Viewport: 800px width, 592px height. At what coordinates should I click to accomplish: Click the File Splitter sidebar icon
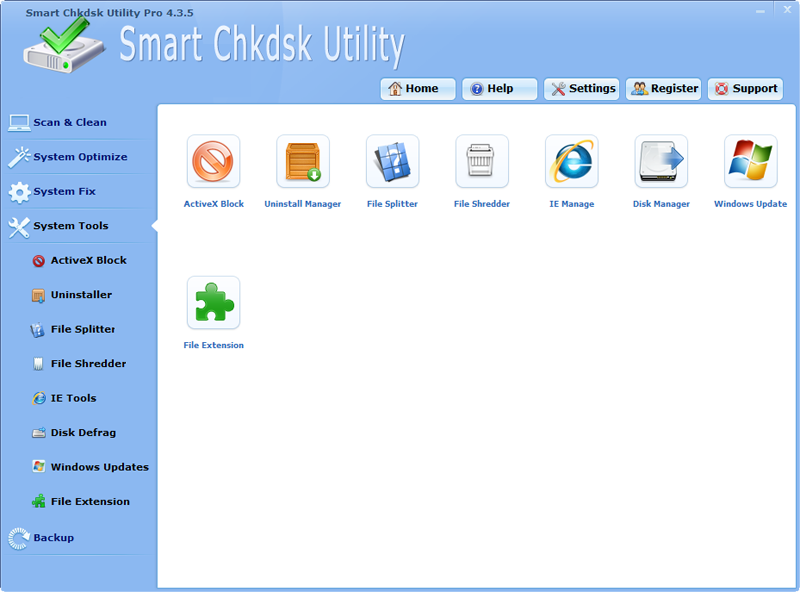pyautogui.click(x=38, y=330)
